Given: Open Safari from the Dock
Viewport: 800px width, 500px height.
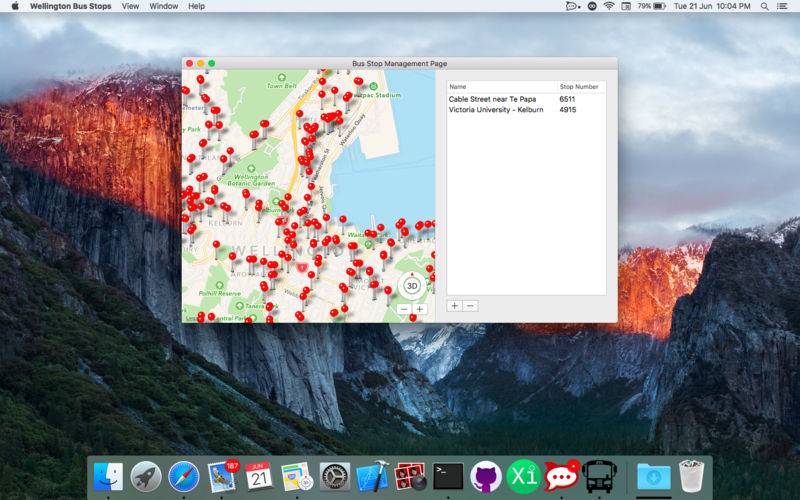Looking at the screenshot, I should pos(184,475).
